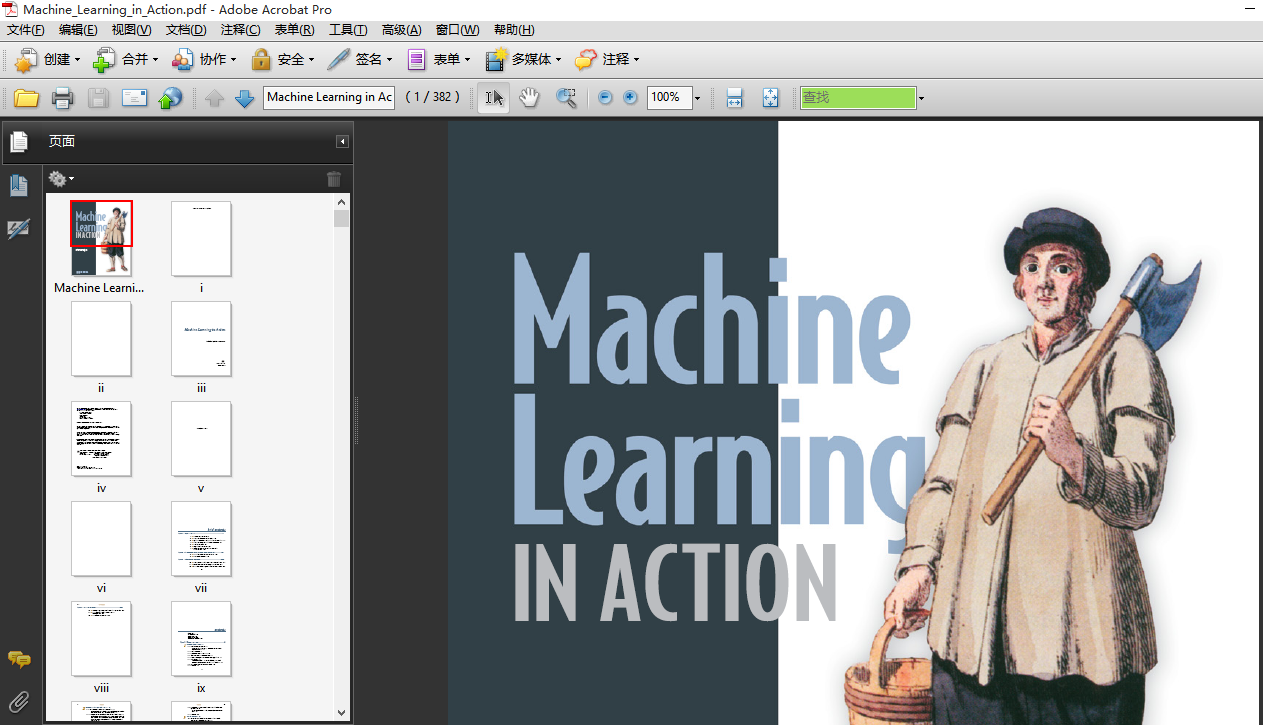This screenshot has height=725, width=1263.
Task: Open the Collaborate (协作) dropdown
Action: (204, 60)
